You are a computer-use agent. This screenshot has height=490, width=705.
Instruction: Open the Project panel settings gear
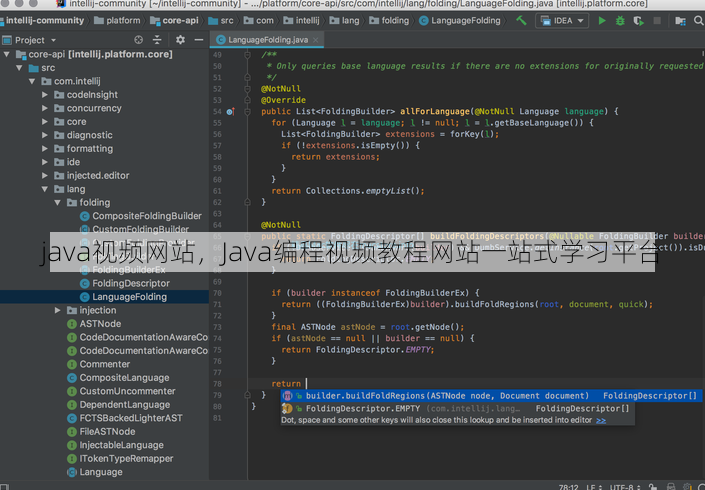coord(180,40)
